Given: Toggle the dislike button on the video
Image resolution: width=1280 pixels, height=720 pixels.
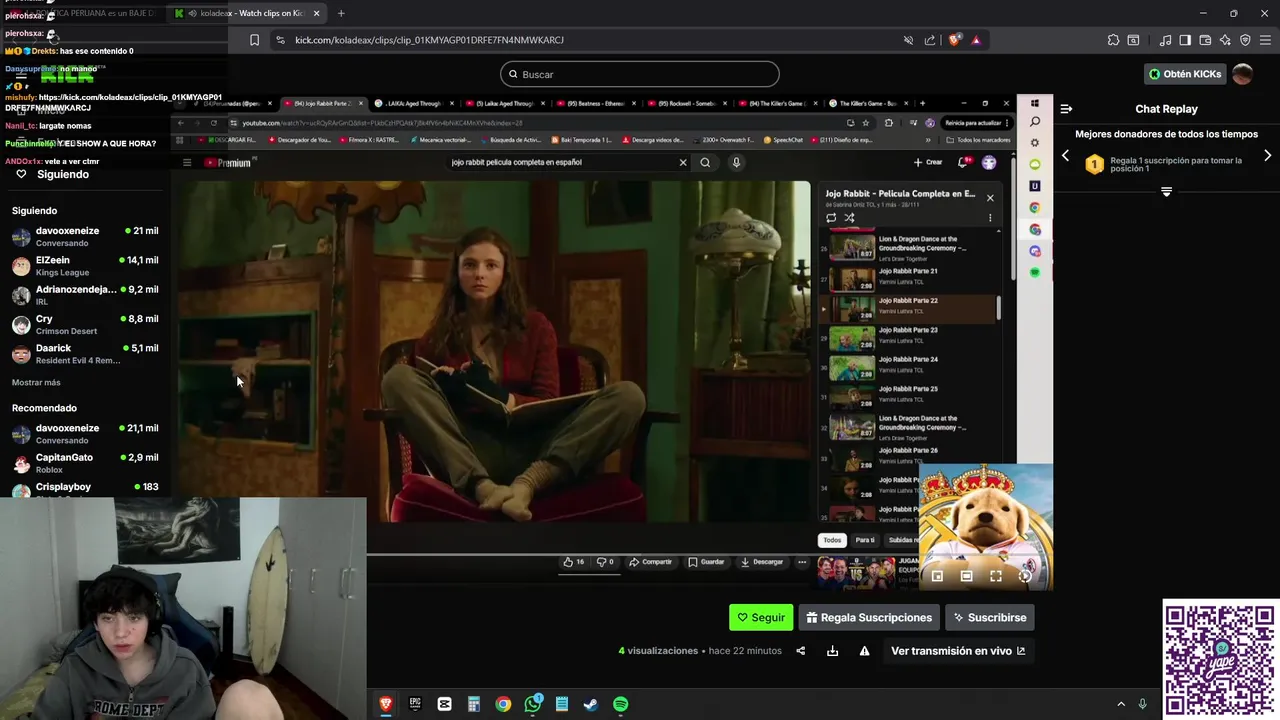Looking at the screenshot, I should click(604, 562).
